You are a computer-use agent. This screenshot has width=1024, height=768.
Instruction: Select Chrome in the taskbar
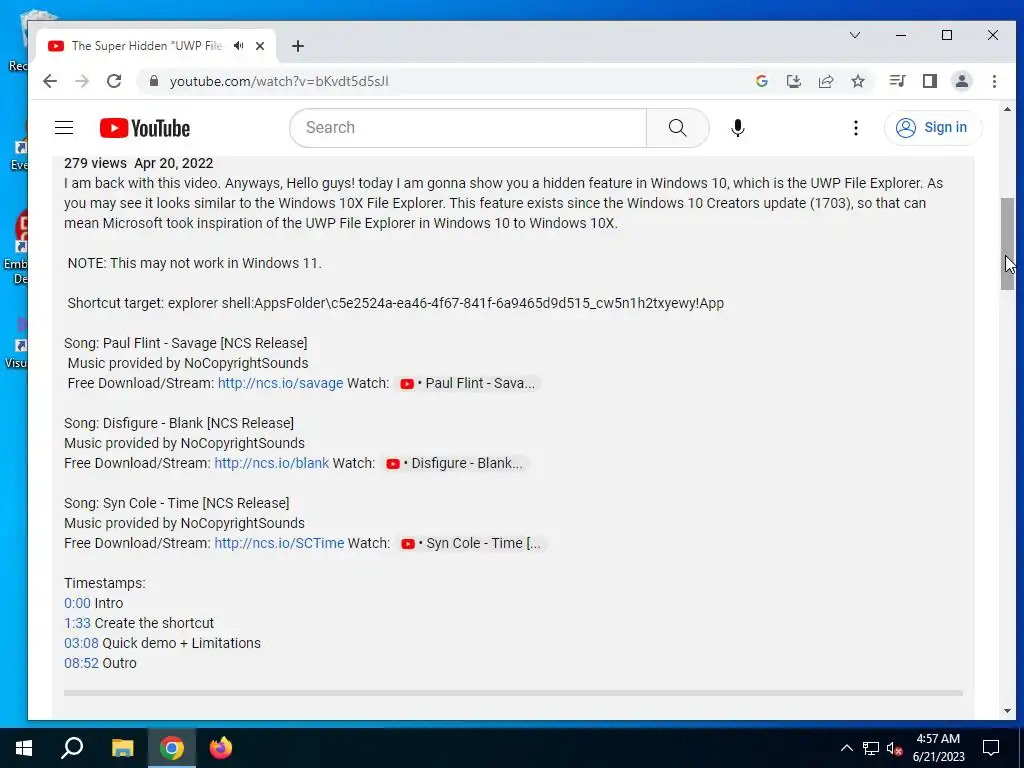tap(172, 748)
